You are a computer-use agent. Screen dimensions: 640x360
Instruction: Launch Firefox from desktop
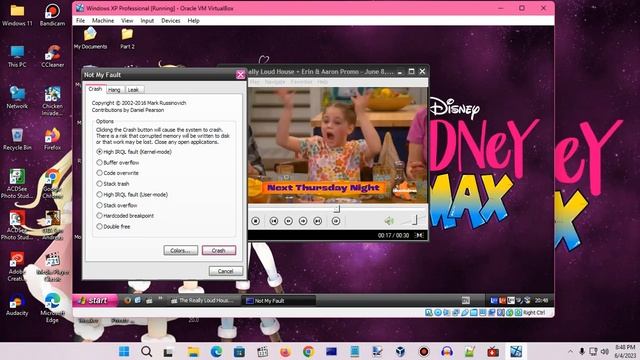point(53,139)
